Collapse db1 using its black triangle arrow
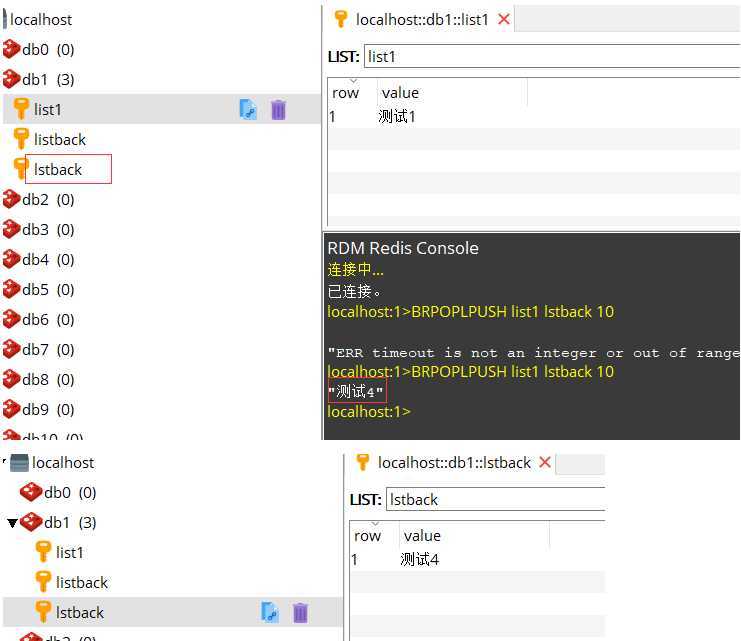Image resolution: width=741 pixels, height=641 pixels. 12,523
